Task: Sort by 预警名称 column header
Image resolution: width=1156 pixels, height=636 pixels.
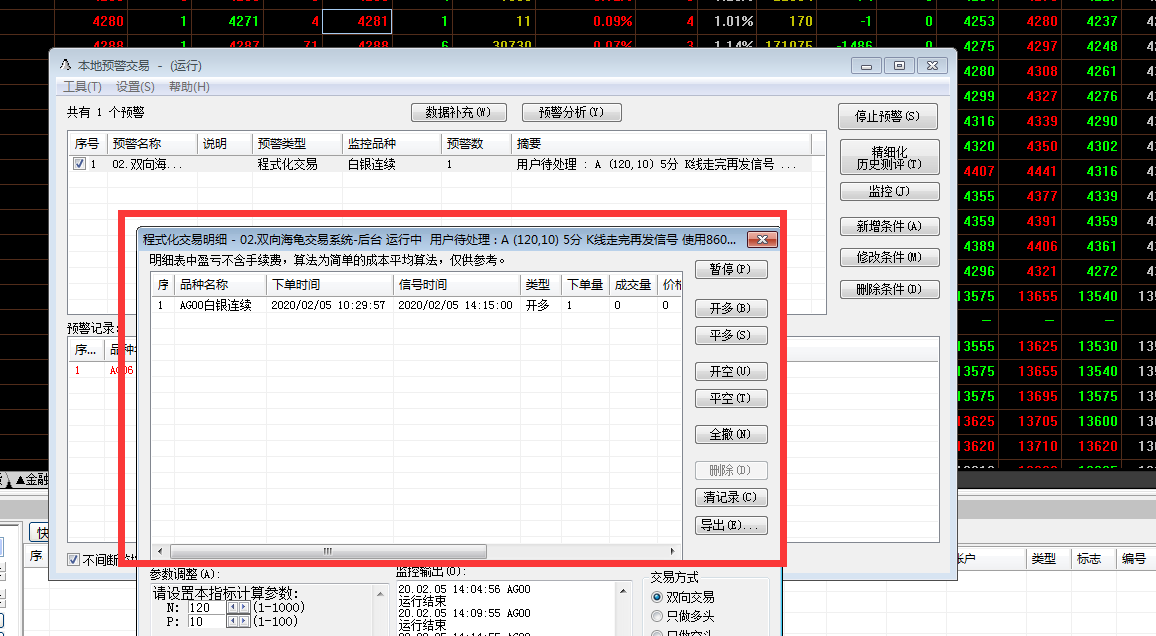Action: pyautogui.click(x=152, y=144)
